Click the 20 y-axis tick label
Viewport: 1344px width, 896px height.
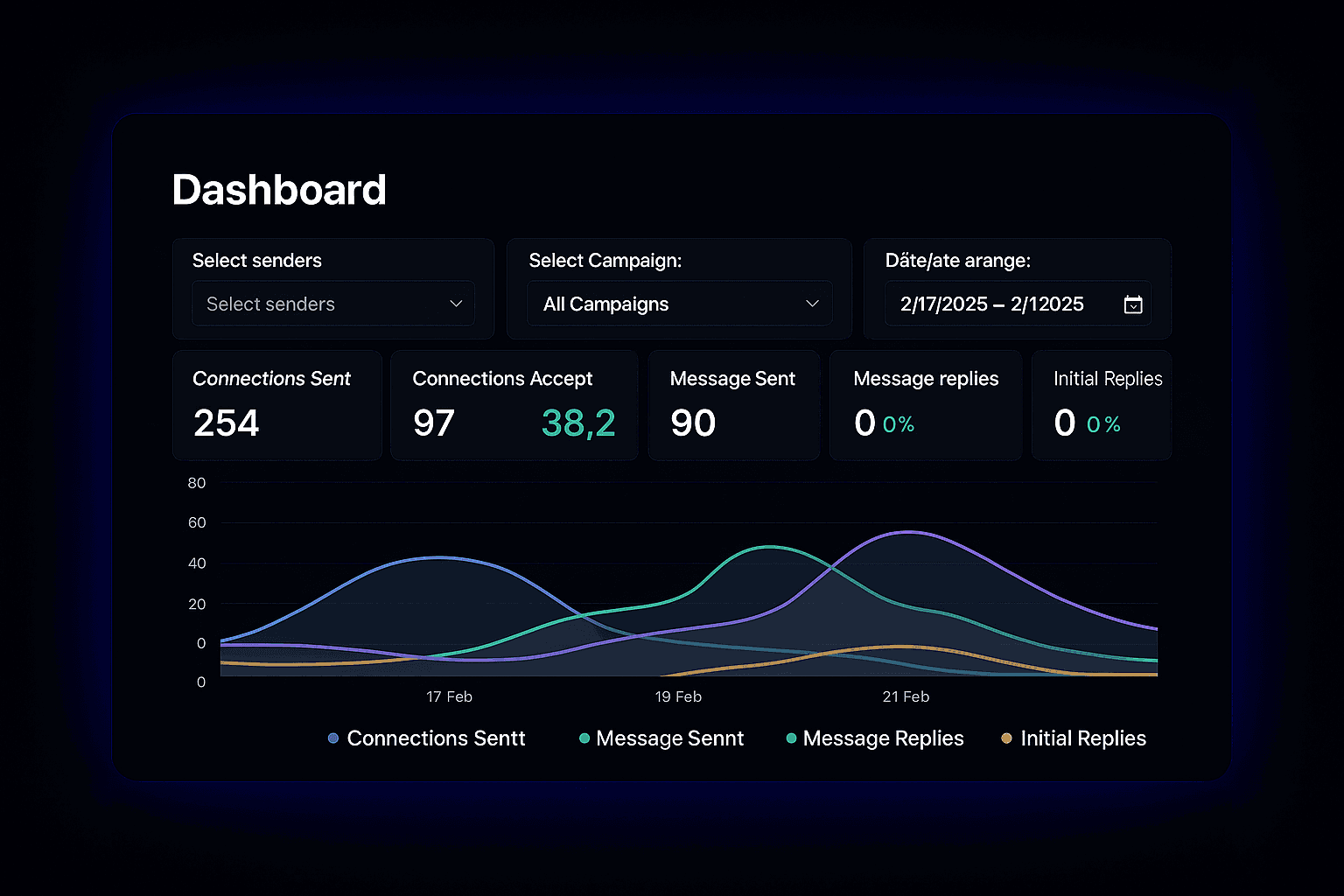pyautogui.click(x=197, y=604)
